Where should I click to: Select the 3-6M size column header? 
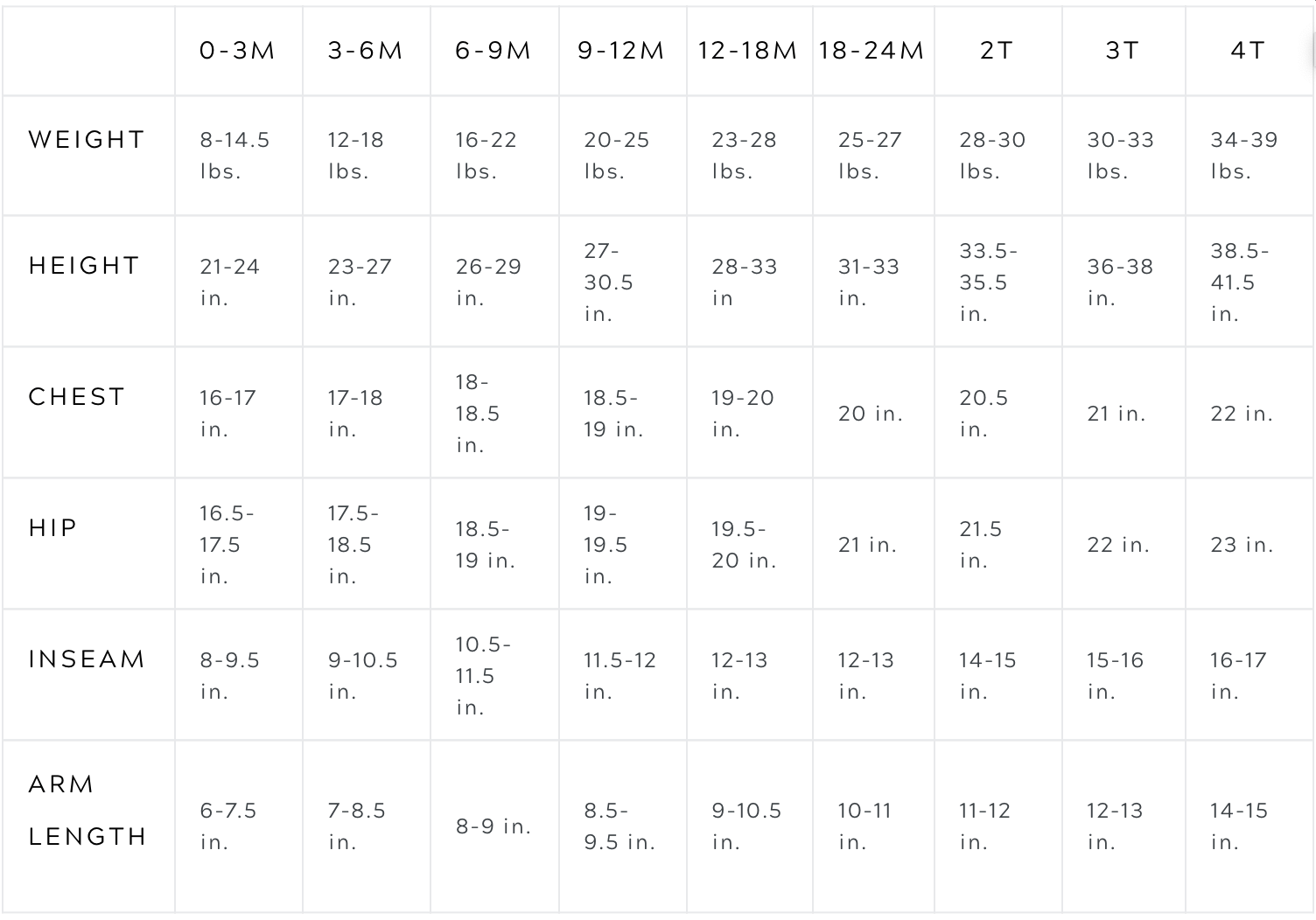(x=365, y=51)
